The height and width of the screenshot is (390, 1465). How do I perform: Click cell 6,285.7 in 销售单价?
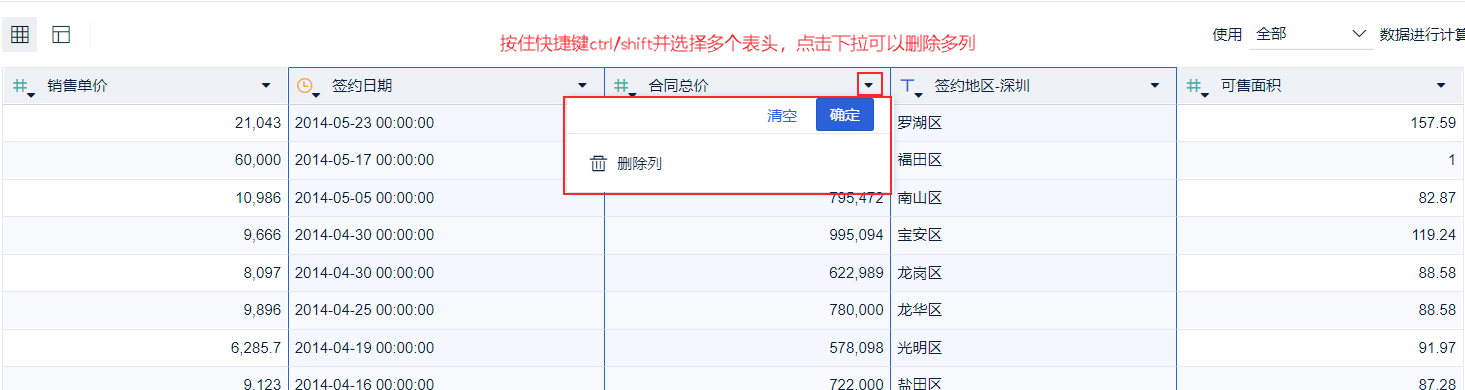point(145,348)
